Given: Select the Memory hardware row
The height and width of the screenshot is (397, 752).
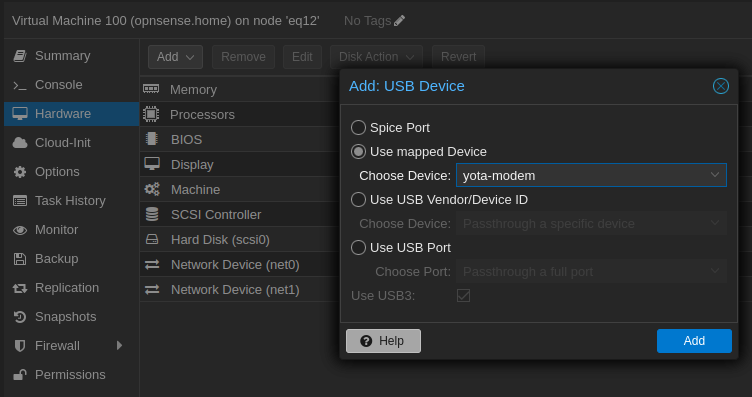Looking at the screenshot, I should (240, 89).
